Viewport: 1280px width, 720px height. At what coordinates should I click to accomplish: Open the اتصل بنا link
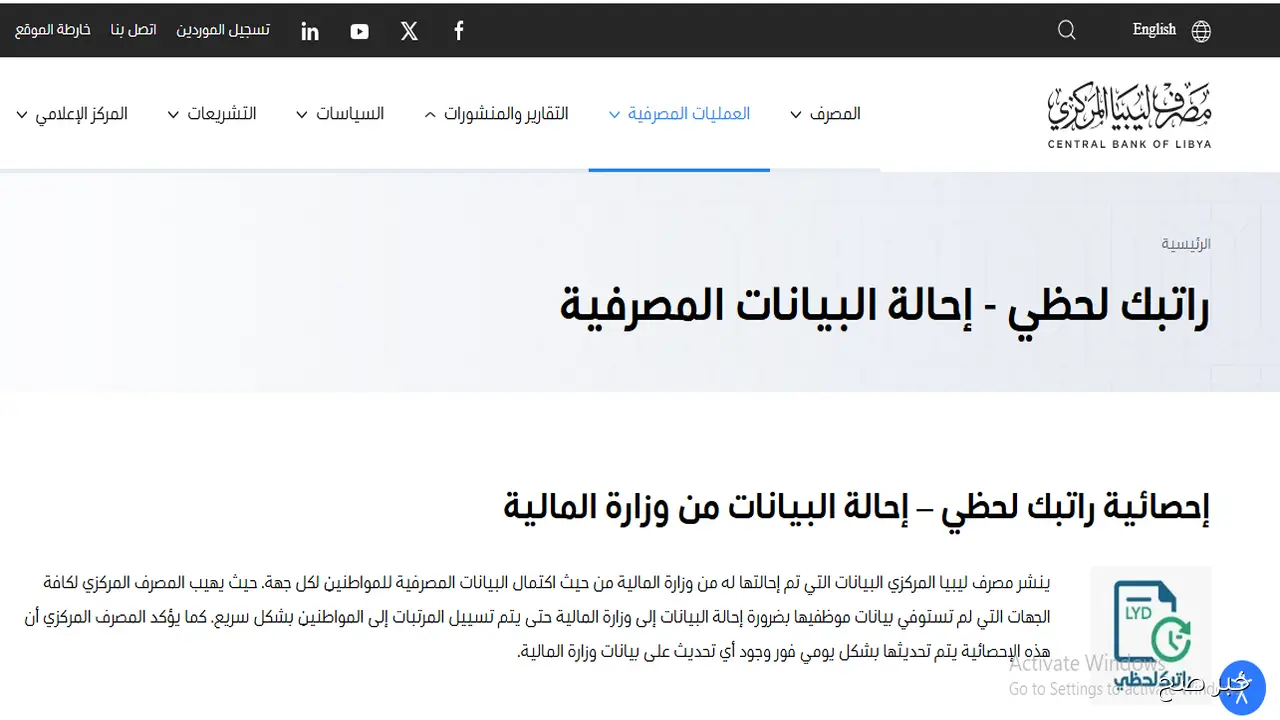coord(133,29)
